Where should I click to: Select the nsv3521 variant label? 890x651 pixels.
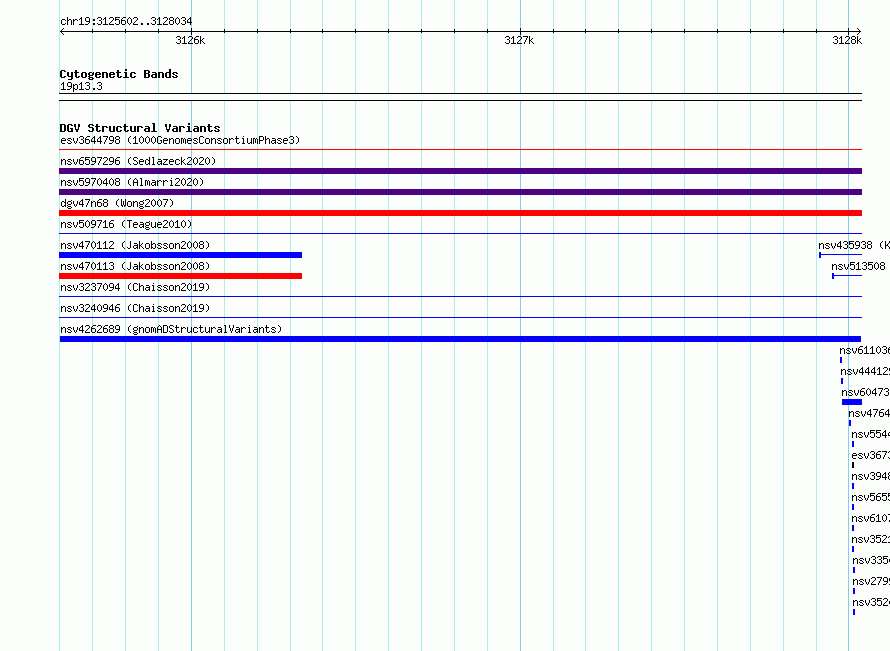871,539
